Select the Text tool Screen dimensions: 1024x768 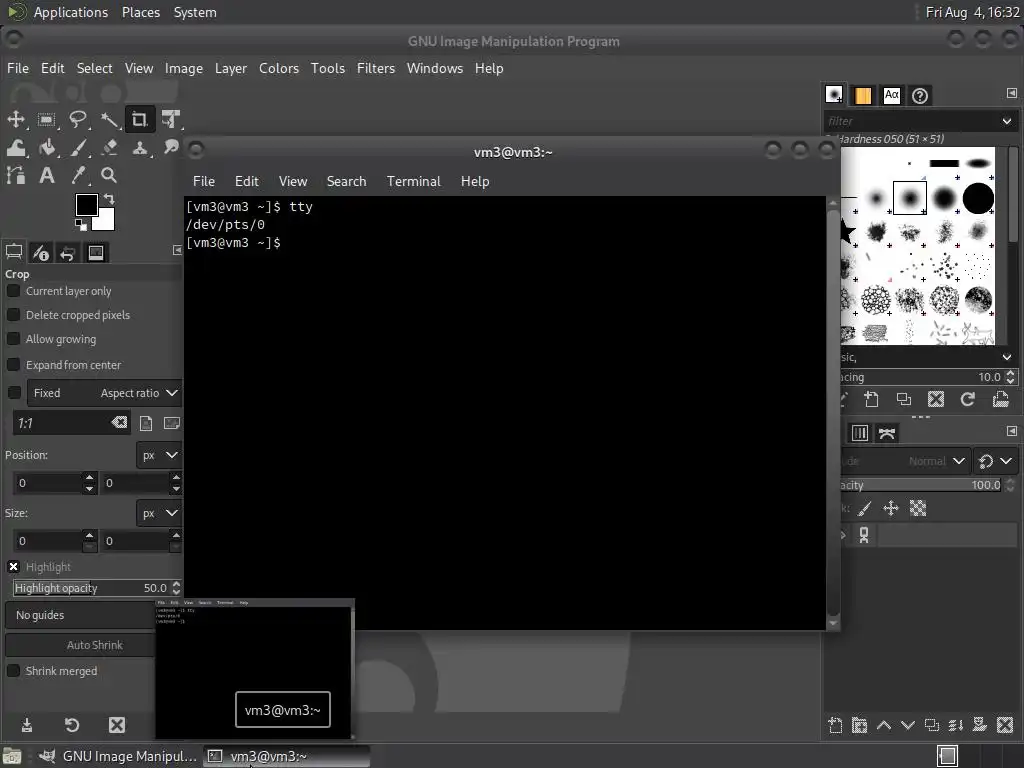(46, 175)
